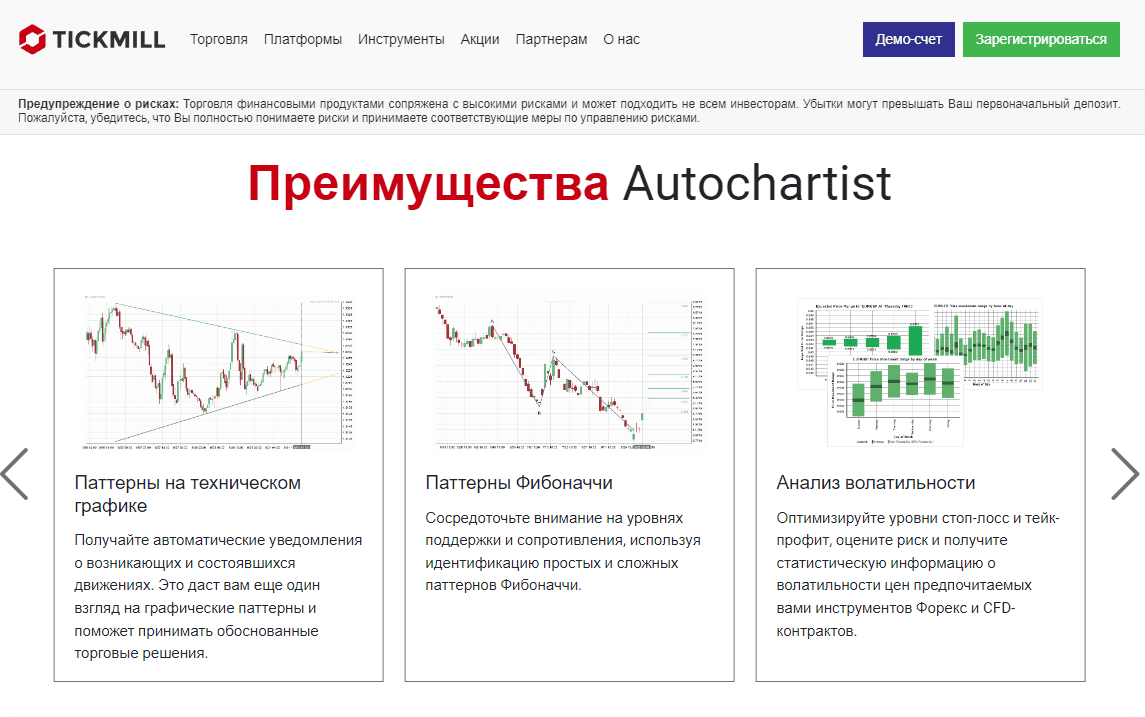This screenshot has height=717, width=1145.
Task: Click the Преимущества Autochartist title
Action: (570, 183)
